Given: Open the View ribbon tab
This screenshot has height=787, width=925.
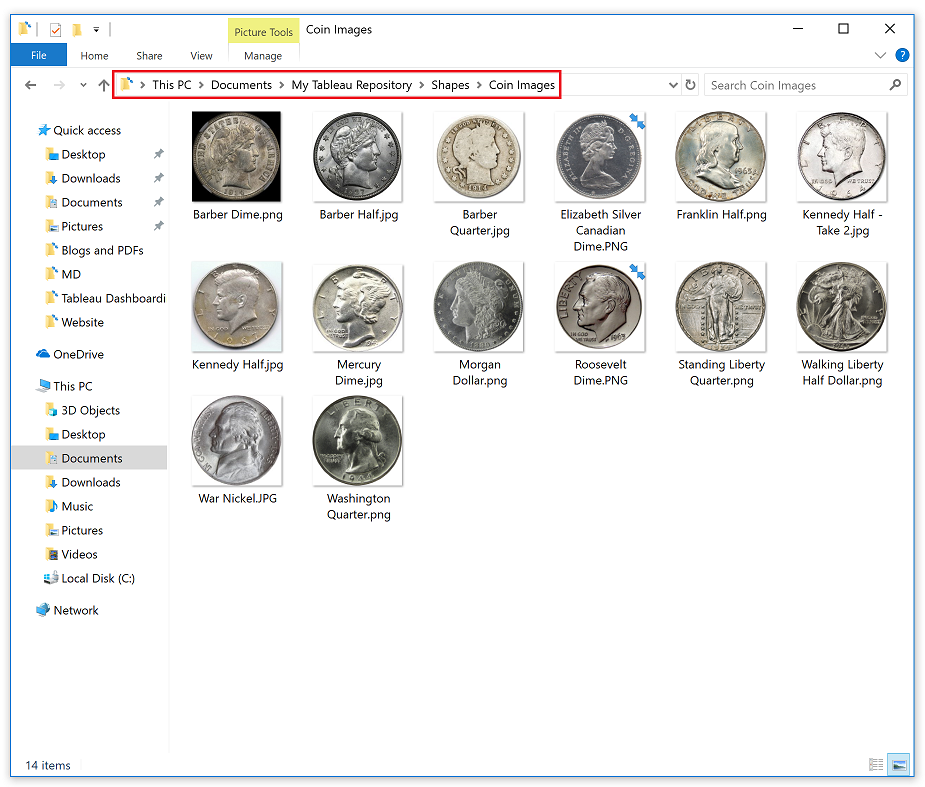Looking at the screenshot, I should pyautogui.click(x=201, y=55).
